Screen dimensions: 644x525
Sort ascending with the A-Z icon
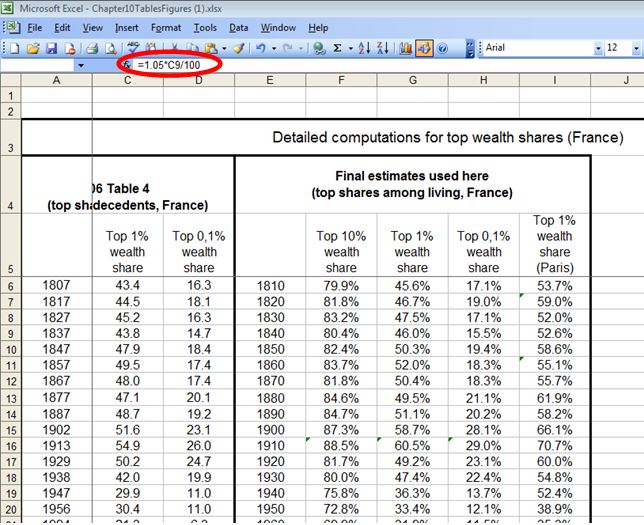pyautogui.click(x=365, y=48)
